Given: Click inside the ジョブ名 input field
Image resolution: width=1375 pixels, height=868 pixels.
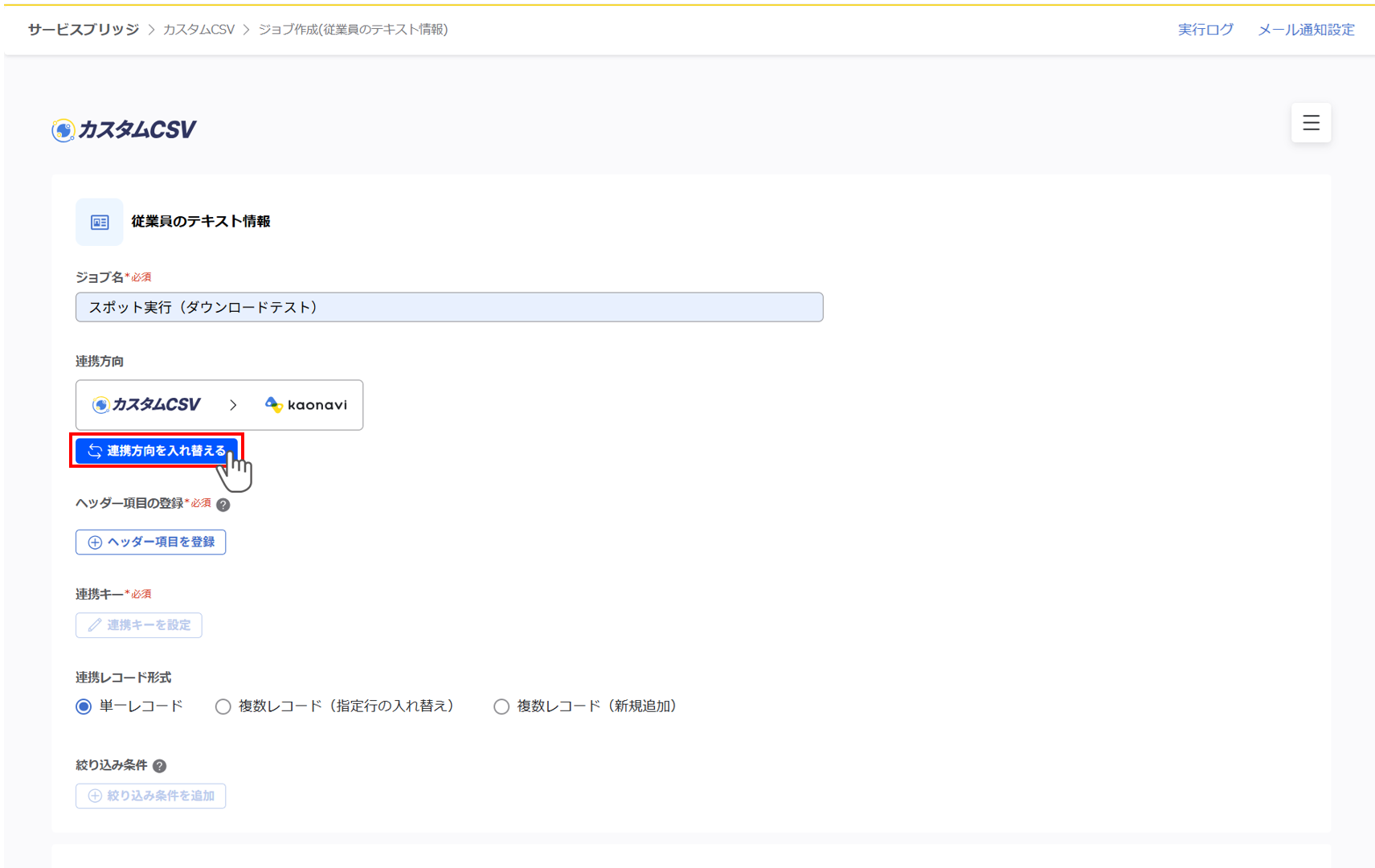Looking at the screenshot, I should tap(448, 307).
